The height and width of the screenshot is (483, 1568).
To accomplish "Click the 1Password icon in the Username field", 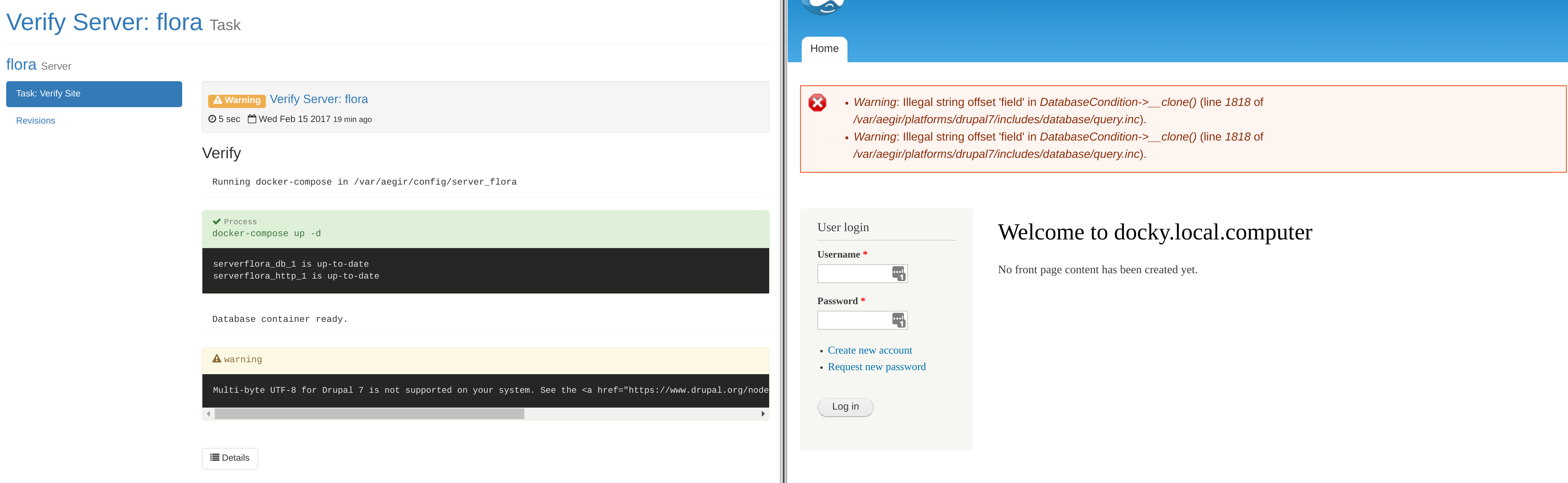I will click(x=899, y=274).
